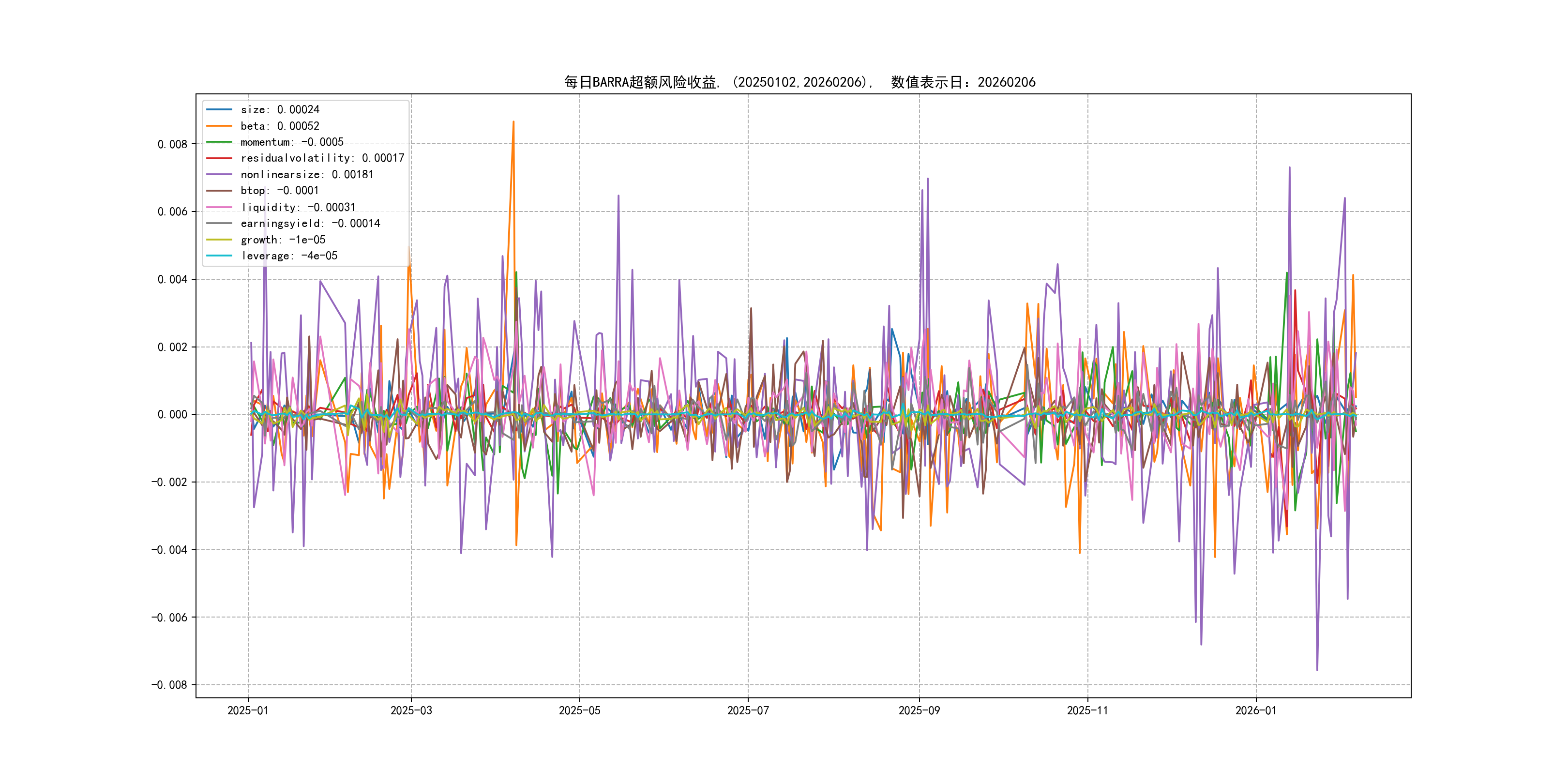Click the momentum legend green line swatch

point(219,142)
